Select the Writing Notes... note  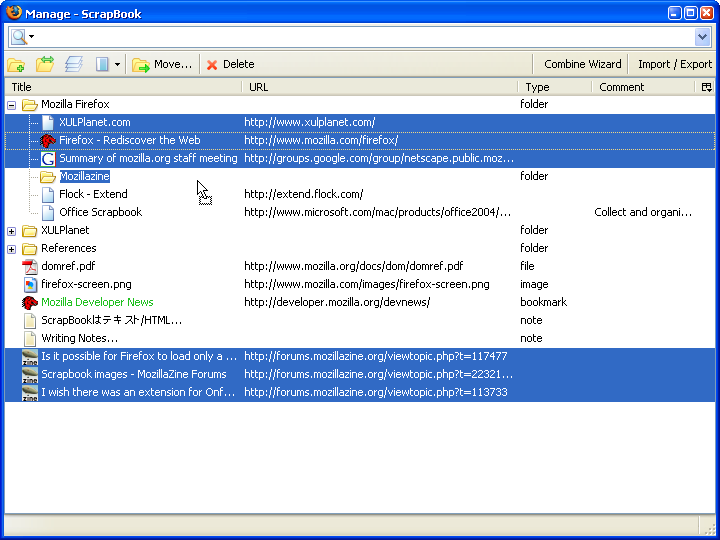click(79, 338)
